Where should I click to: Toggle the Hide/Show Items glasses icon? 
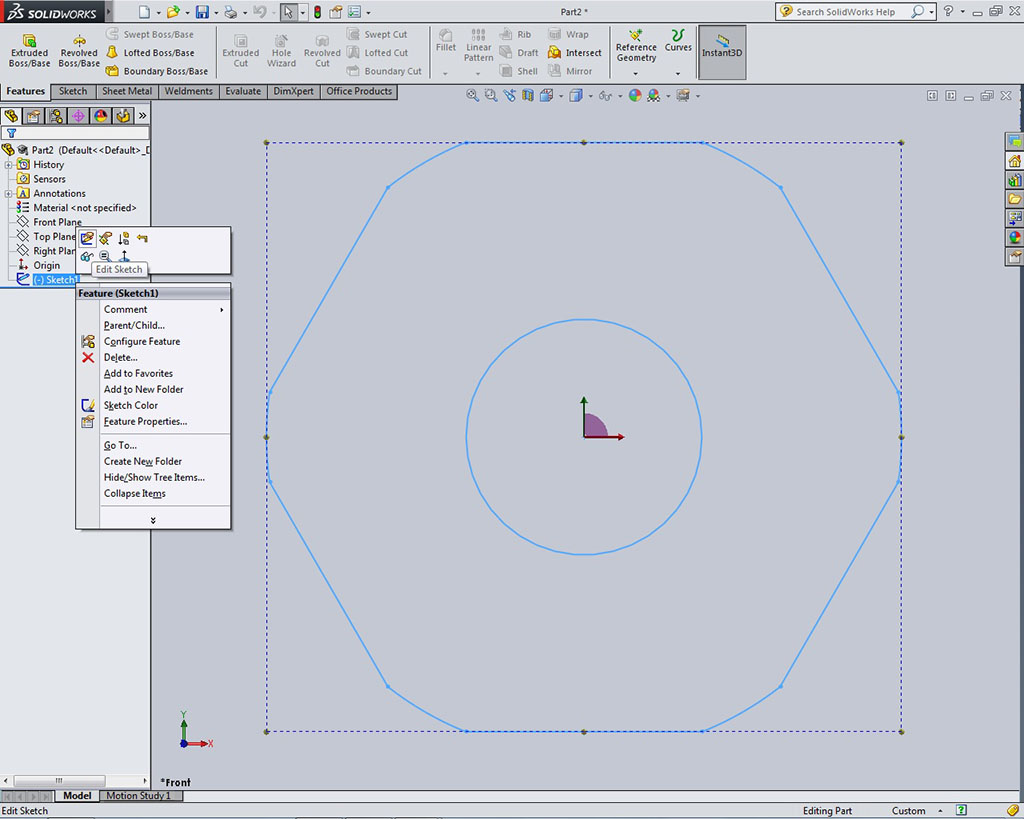coord(605,96)
